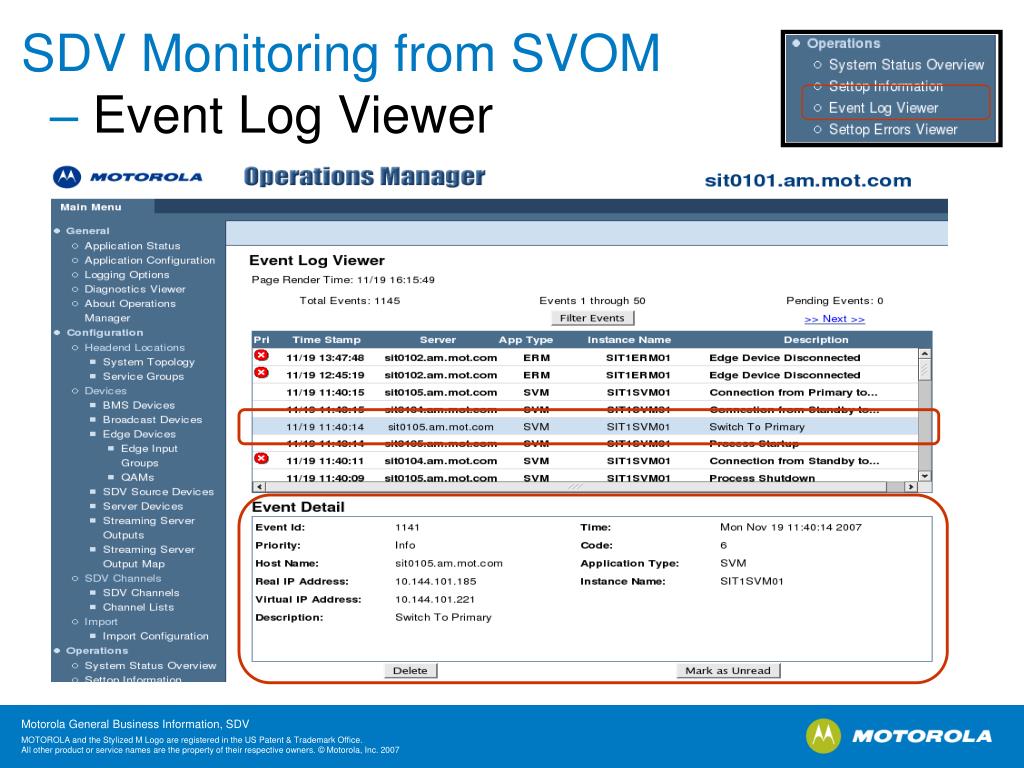Open Edge Input Groups
1024x768 pixels.
point(149,456)
